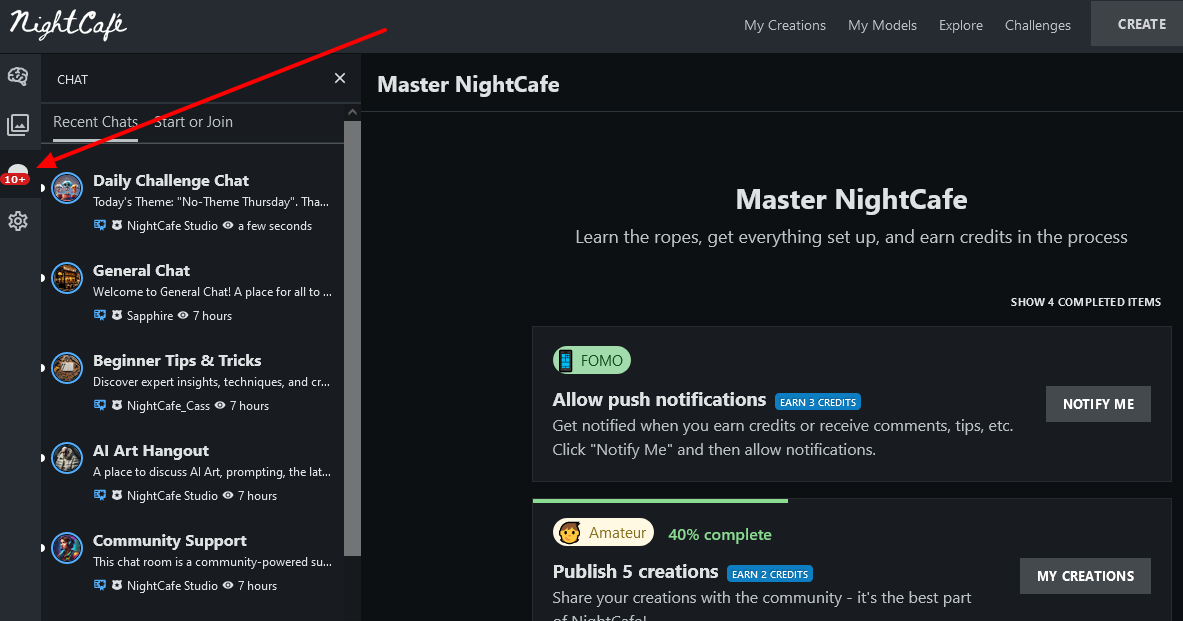Image resolution: width=1183 pixels, height=621 pixels.
Task: Open the Community Support chat
Action: coord(192,562)
